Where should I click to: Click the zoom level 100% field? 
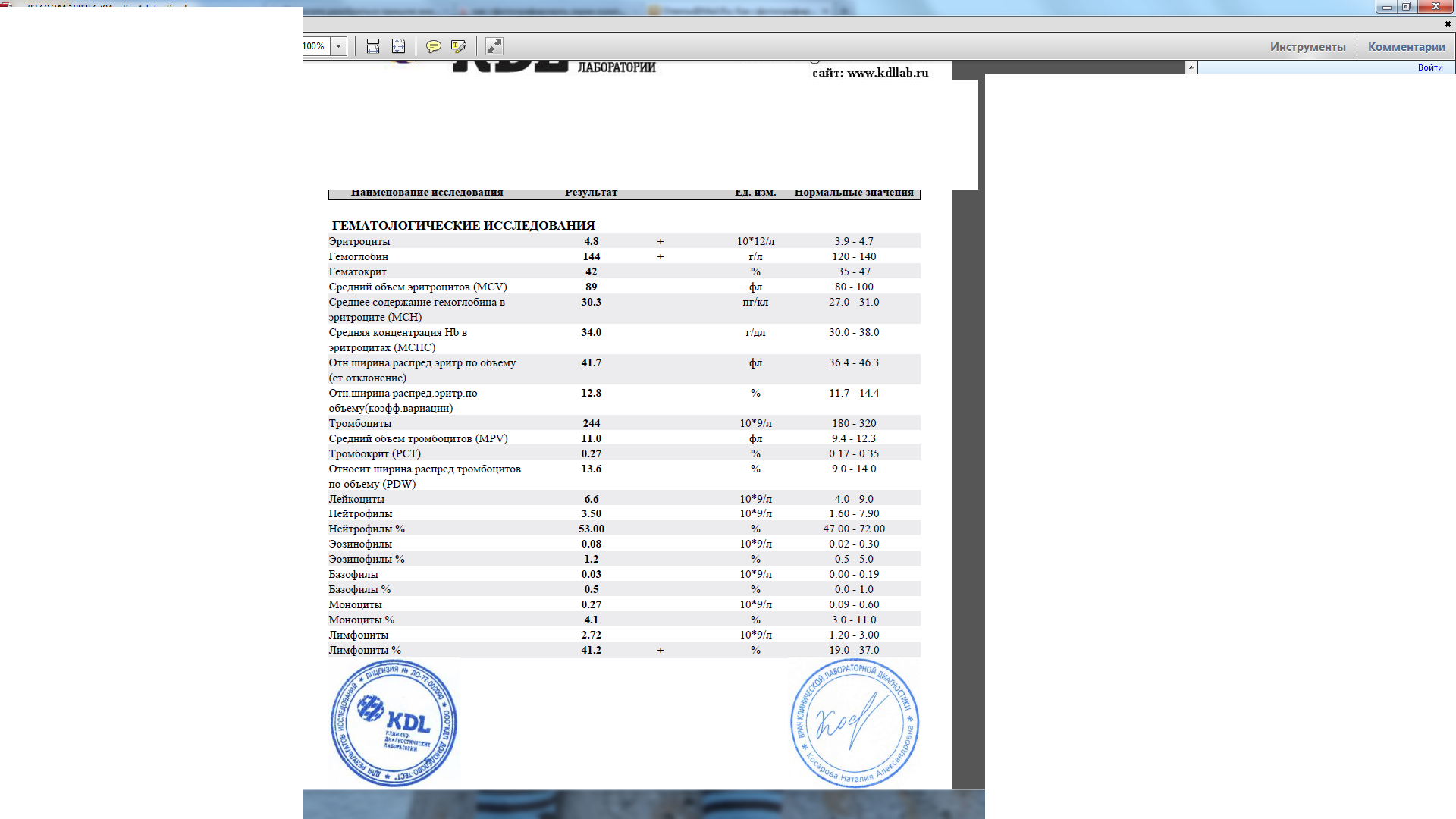[315, 46]
